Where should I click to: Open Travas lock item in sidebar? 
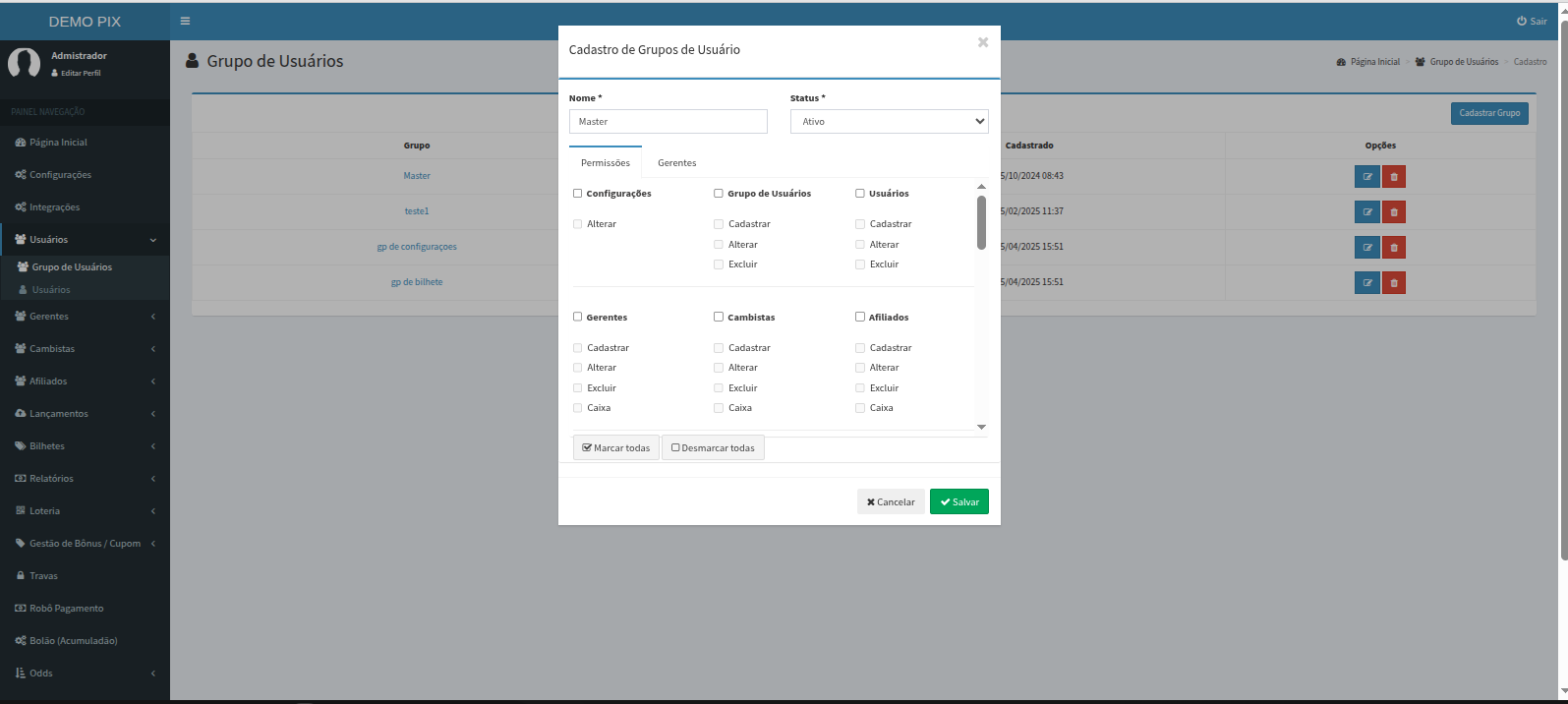coord(43,576)
